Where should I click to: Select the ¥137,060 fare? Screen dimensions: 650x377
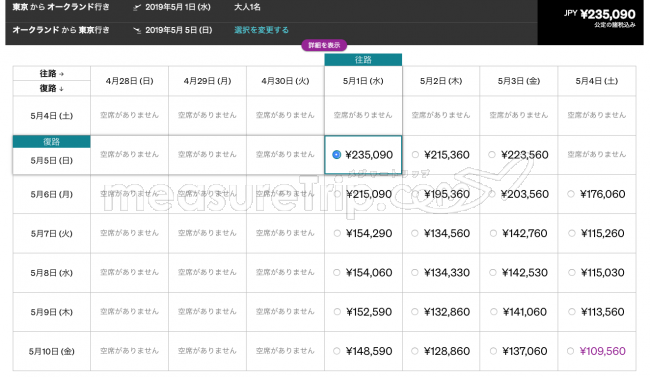click(x=493, y=351)
